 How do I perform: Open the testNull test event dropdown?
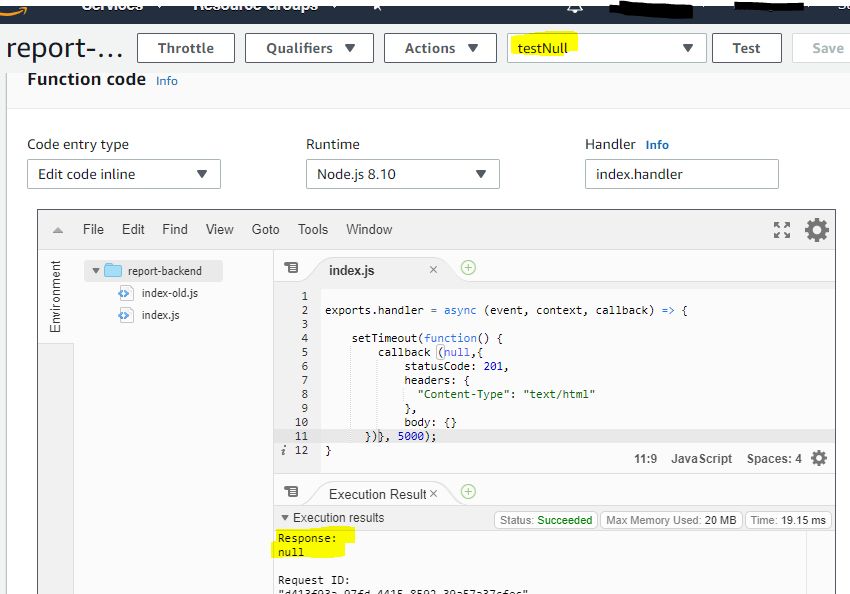point(607,48)
